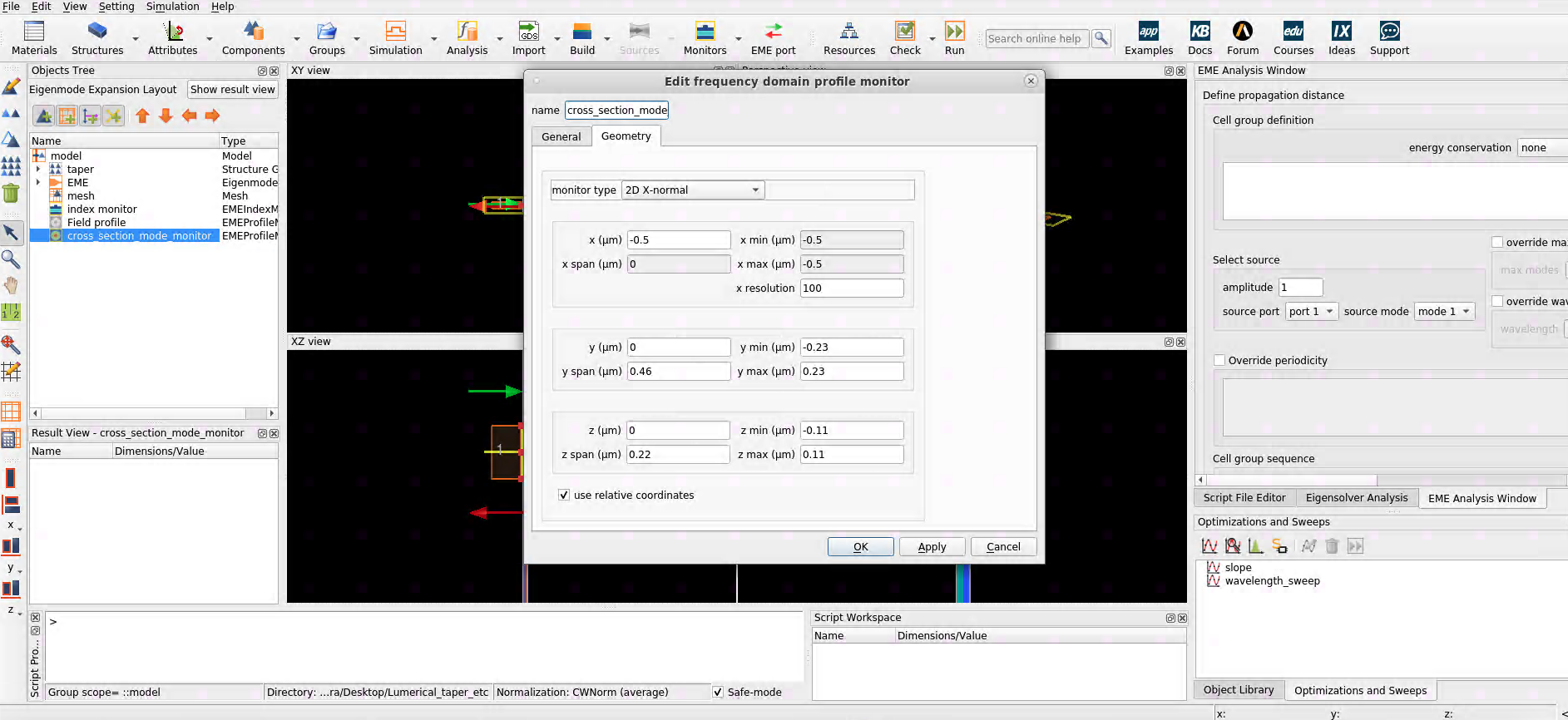Toggle use relative coordinates checkbox

point(564,495)
